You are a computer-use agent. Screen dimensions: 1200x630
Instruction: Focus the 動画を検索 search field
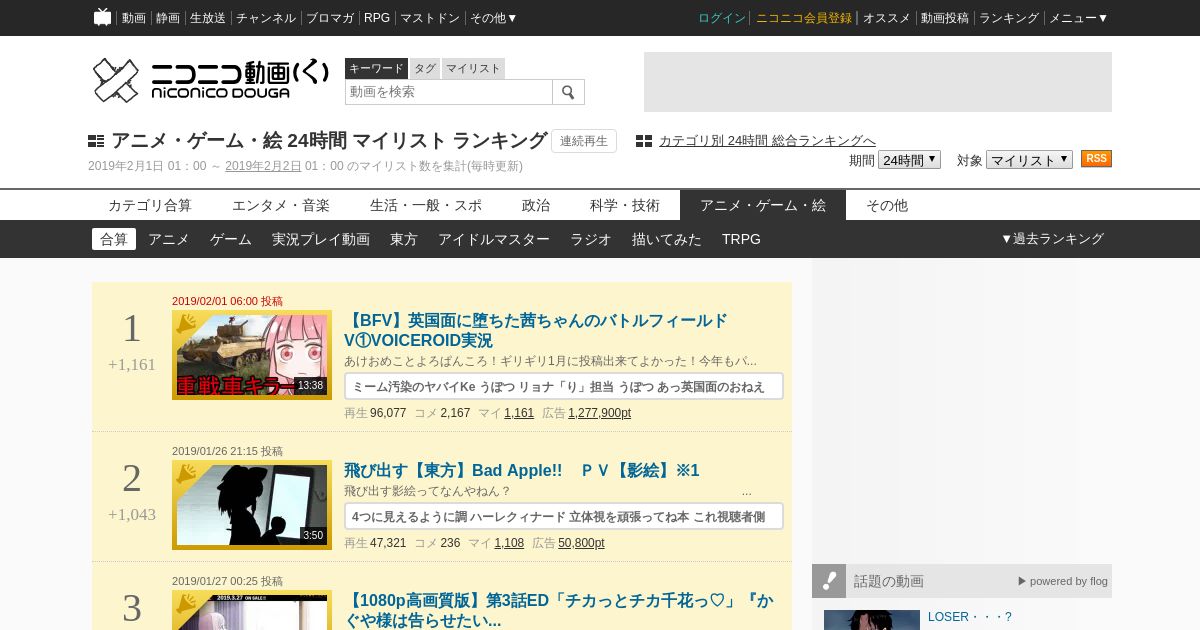click(449, 92)
